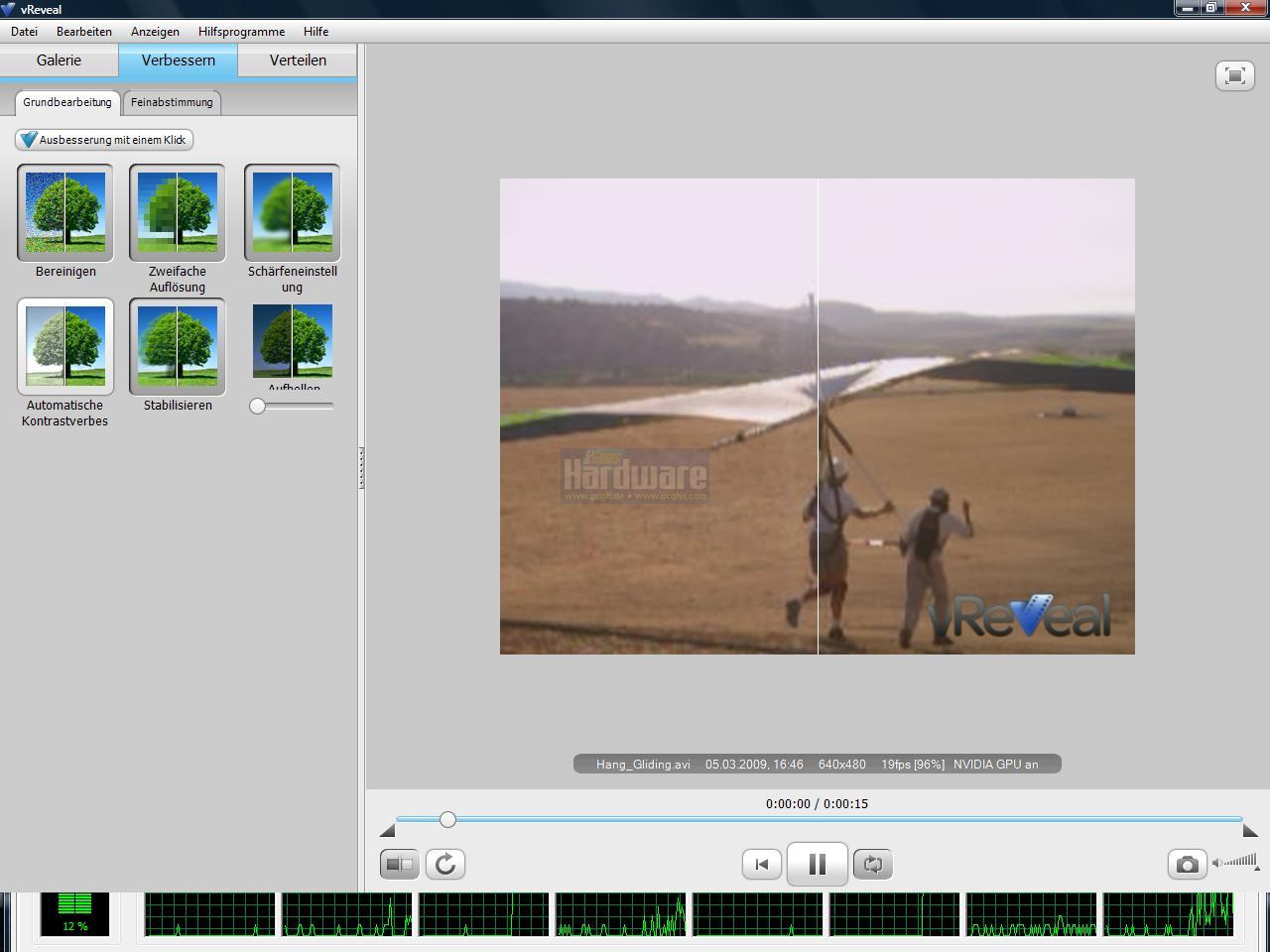Click the 0:00:00 / 0:00:15 time display

(x=817, y=804)
